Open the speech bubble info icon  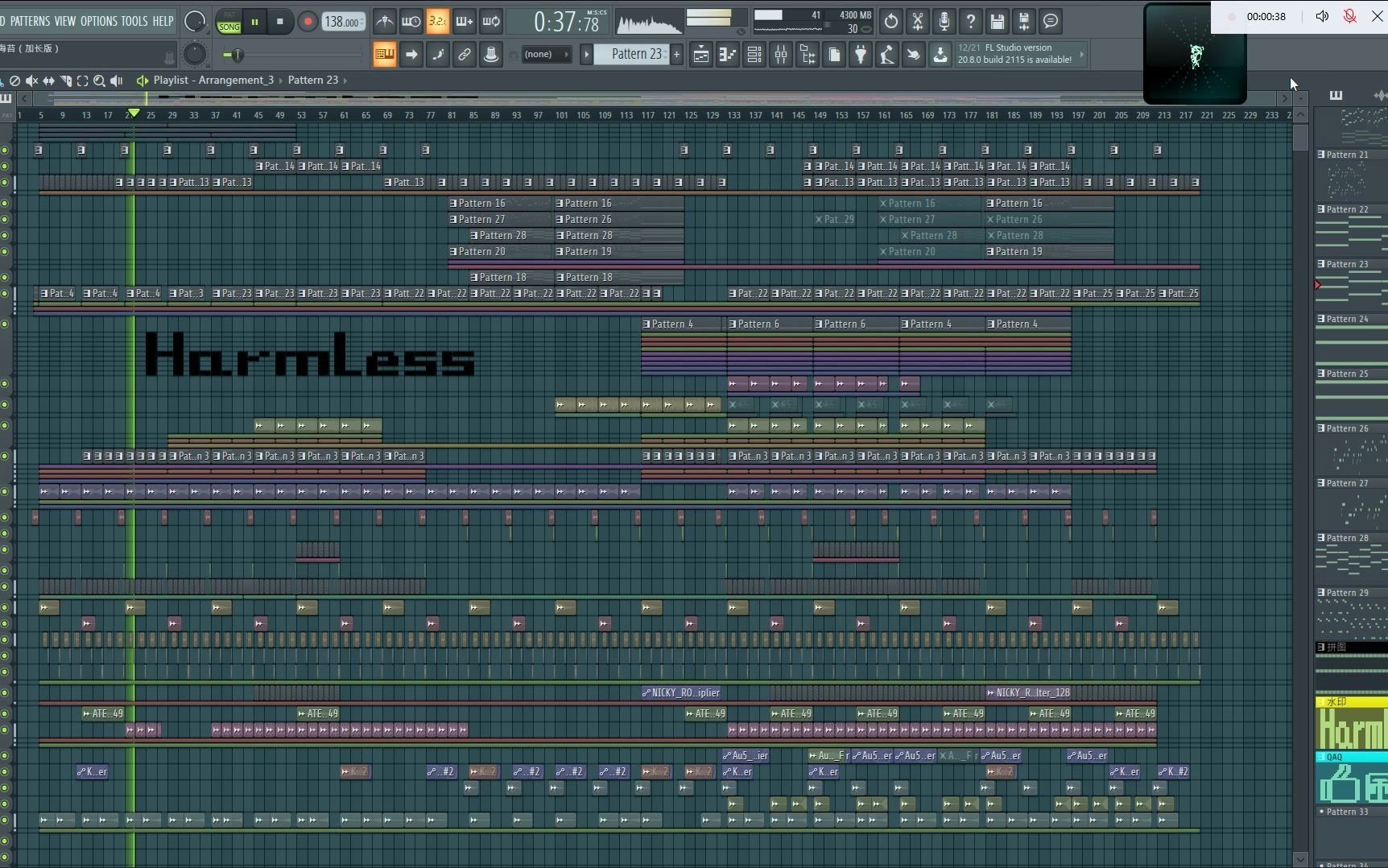point(1051,22)
